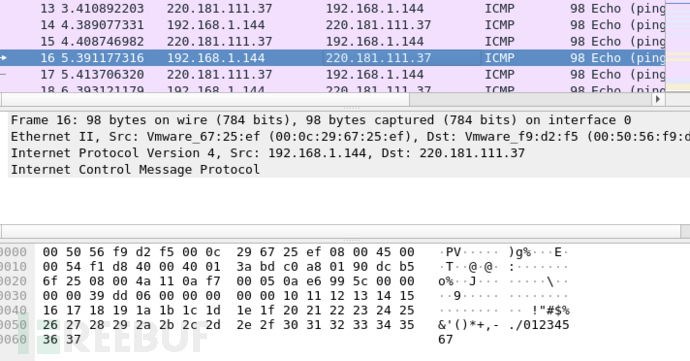Click hex byte f9 in offset 0000 row
Viewport: 690px width, 361px height.
[120, 252]
